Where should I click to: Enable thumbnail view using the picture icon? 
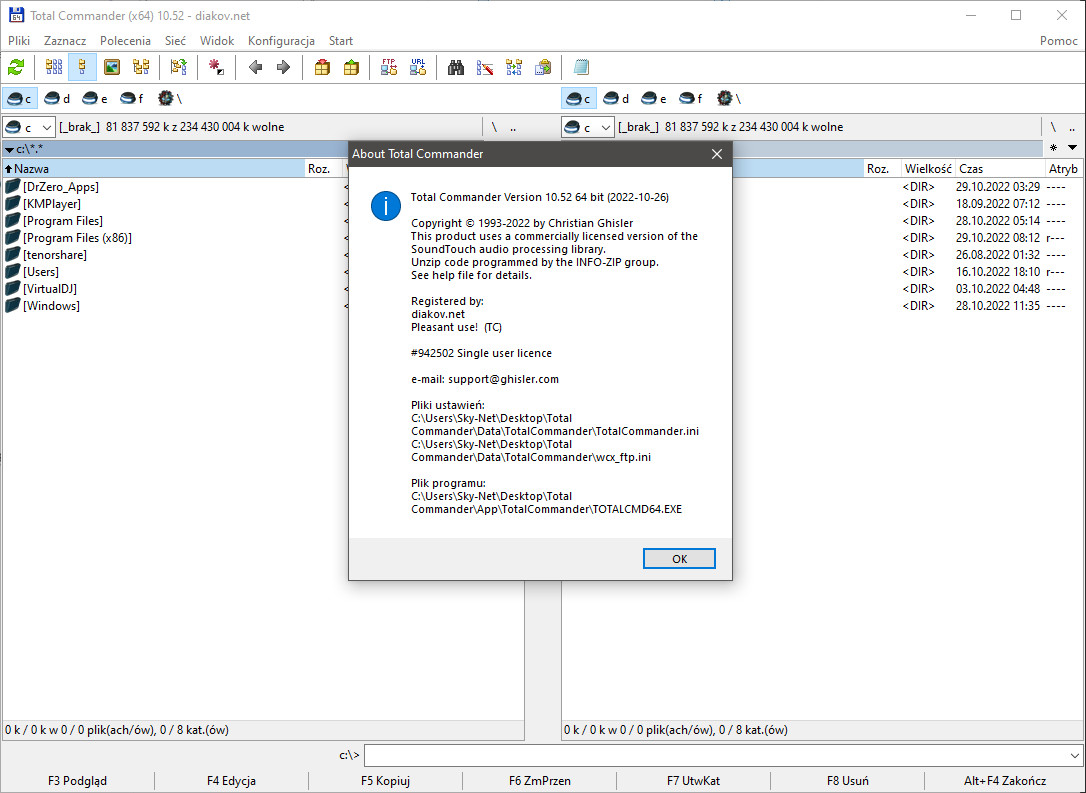(x=112, y=67)
